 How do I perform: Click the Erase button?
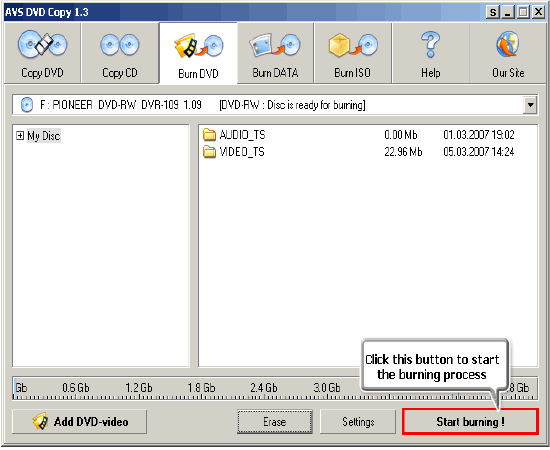[275, 422]
